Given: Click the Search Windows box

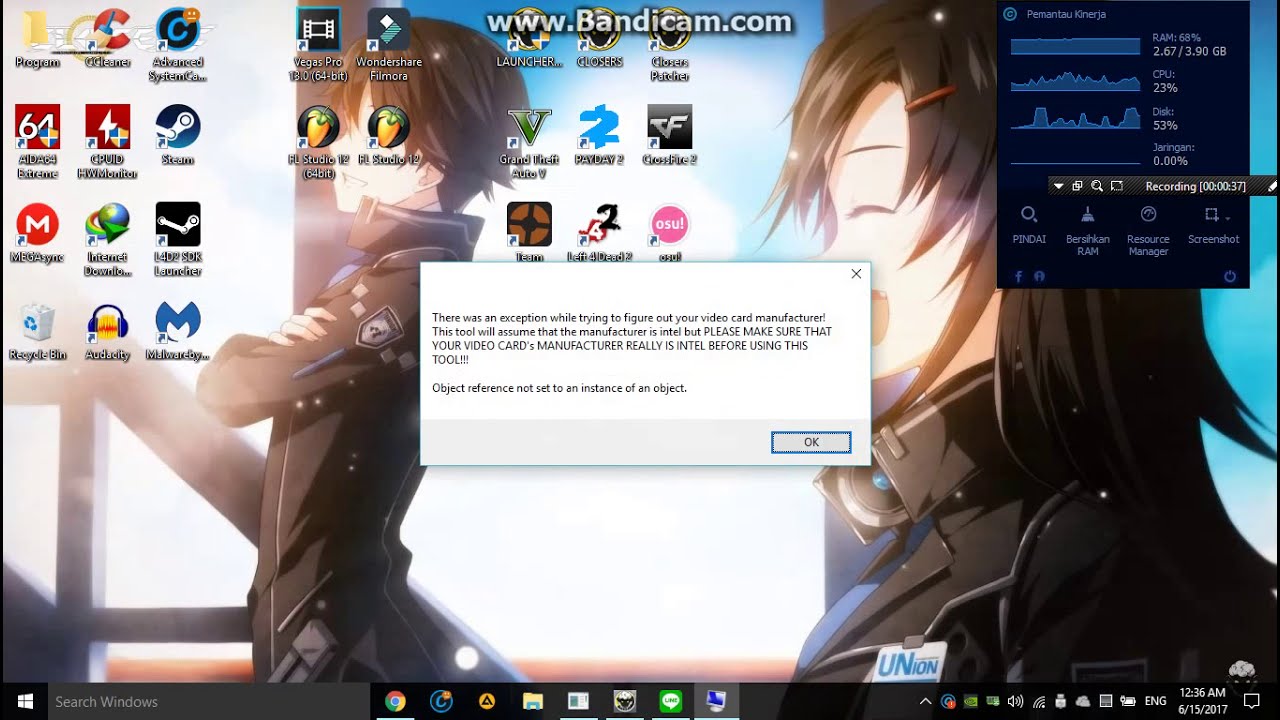Looking at the screenshot, I should (209, 701).
